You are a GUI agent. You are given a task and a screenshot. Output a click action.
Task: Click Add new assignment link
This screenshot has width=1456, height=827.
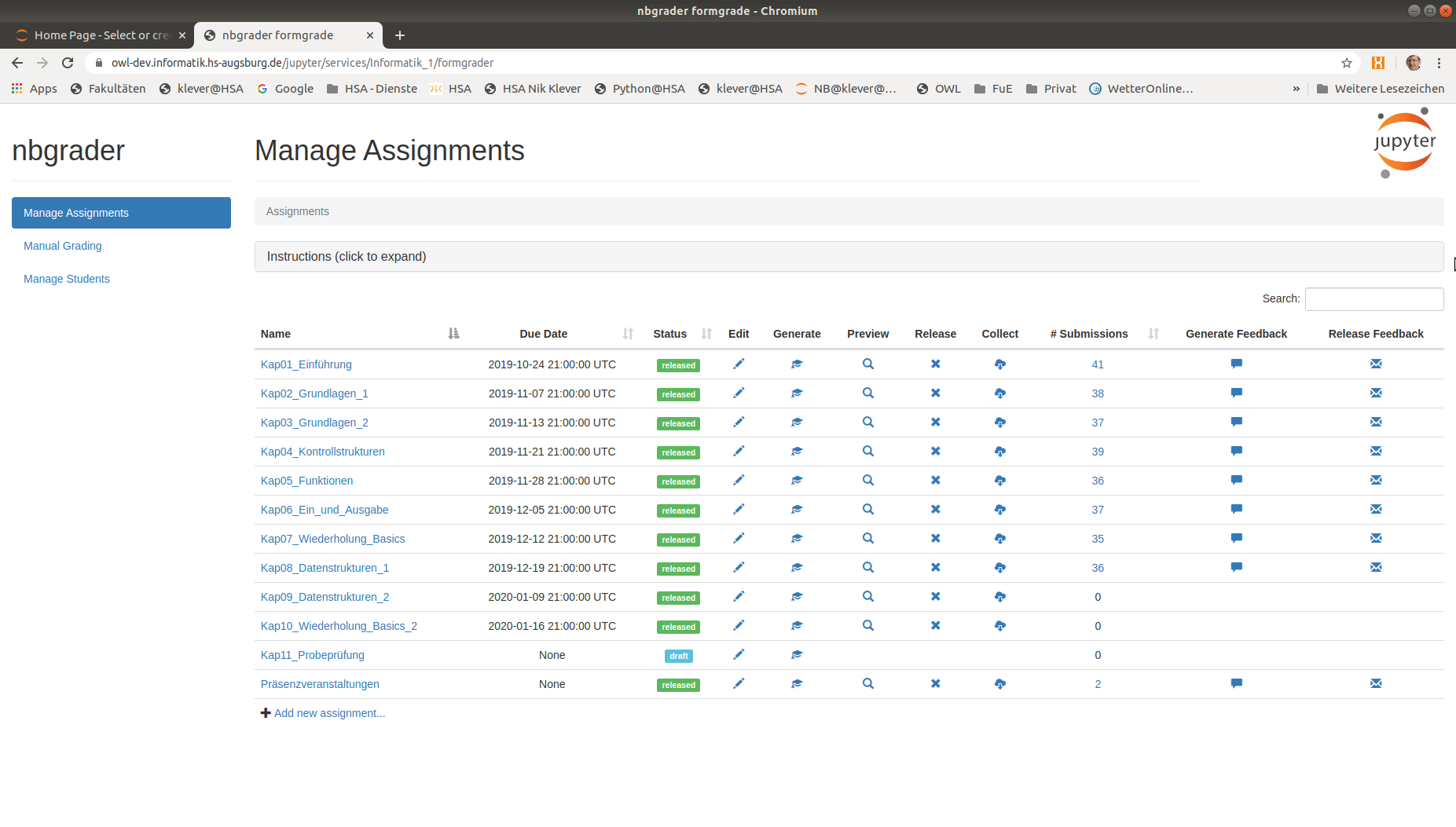point(329,713)
